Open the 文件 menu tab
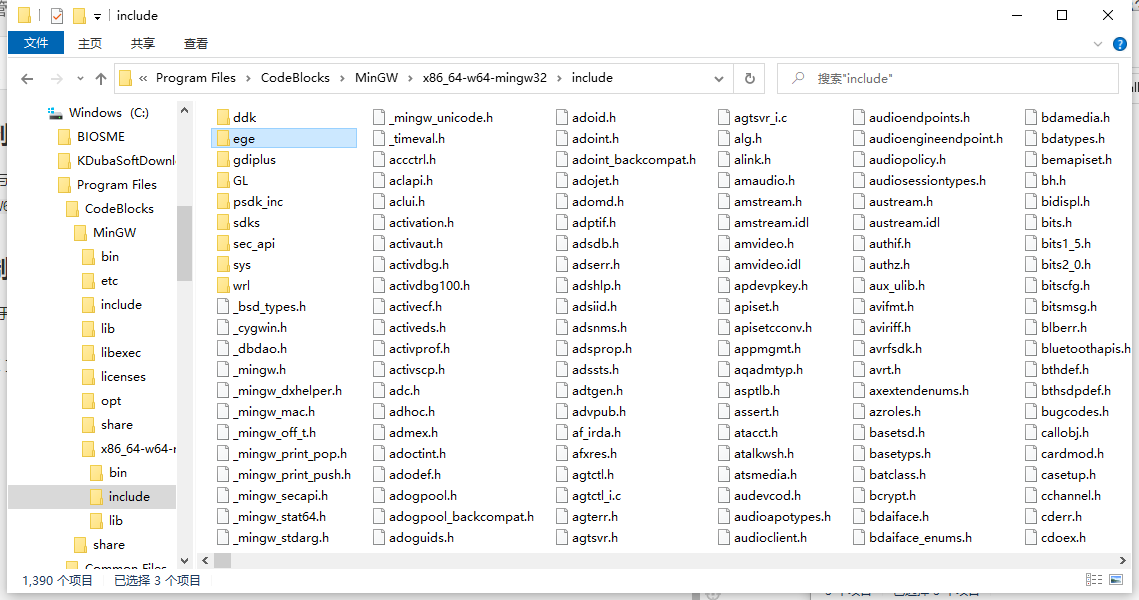Image resolution: width=1139 pixels, height=600 pixels. coord(36,43)
